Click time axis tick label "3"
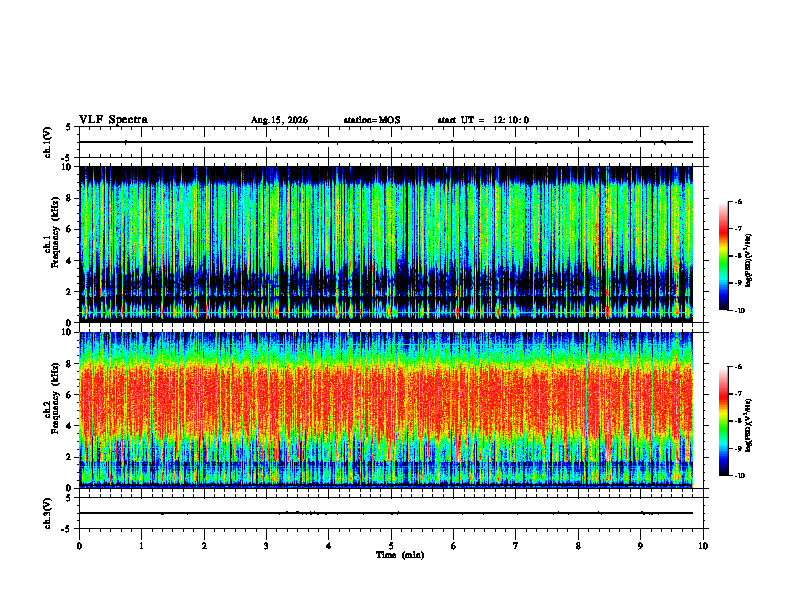The height and width of the screenshot is (612, 792). tap(266, 546)
